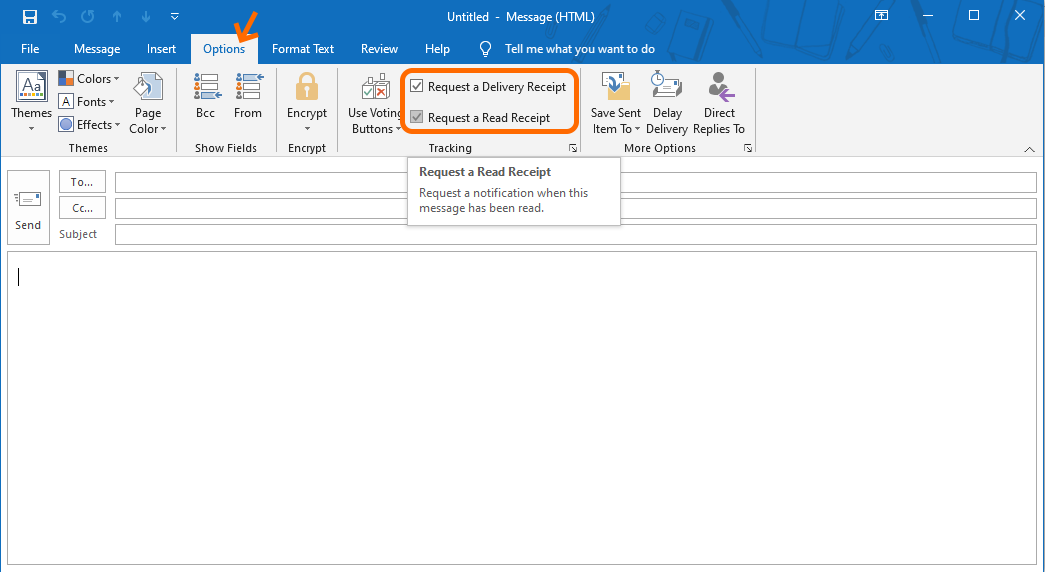Click Delay Delivery icon
Viewport: 1045px width, 572px height.
click(x=666, y=104)
